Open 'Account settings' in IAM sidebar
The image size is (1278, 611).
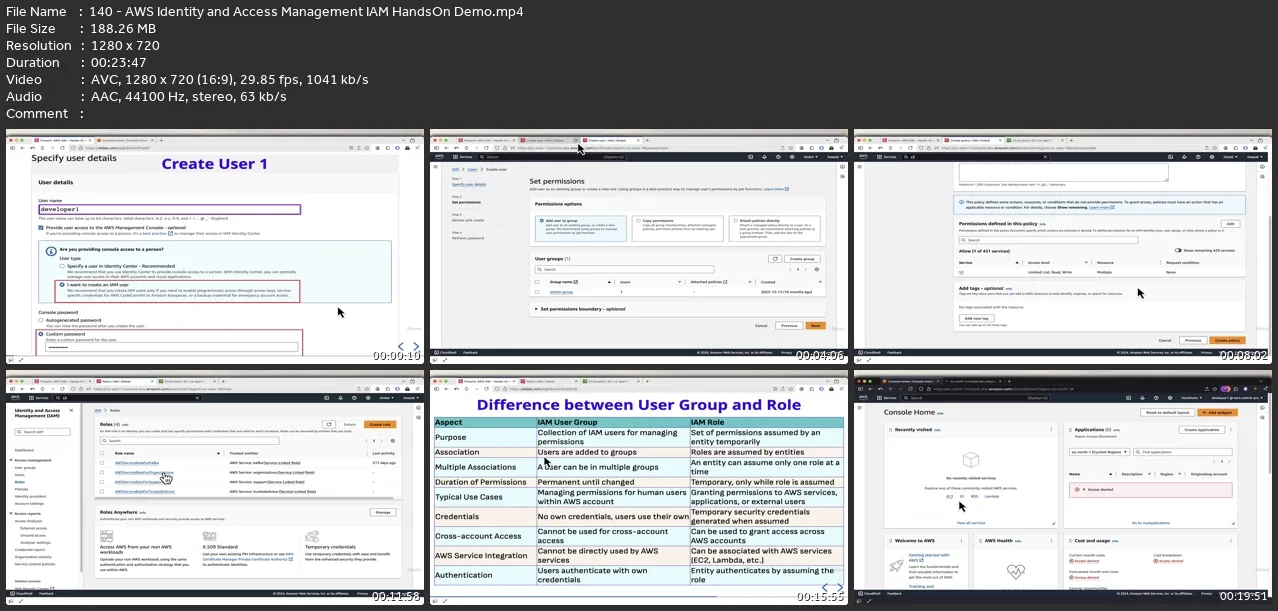(30, 503)
